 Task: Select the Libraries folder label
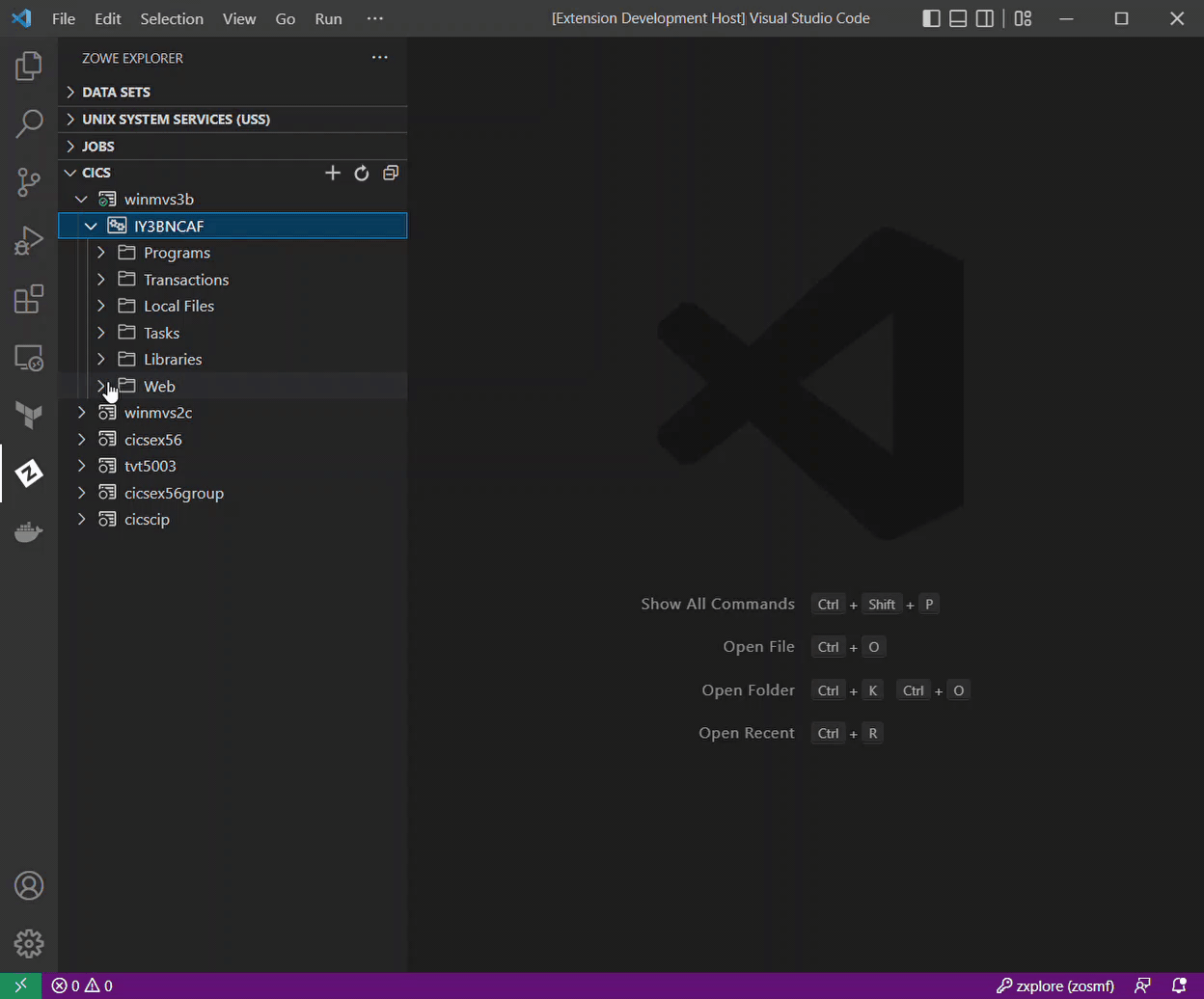pos(173,359)
